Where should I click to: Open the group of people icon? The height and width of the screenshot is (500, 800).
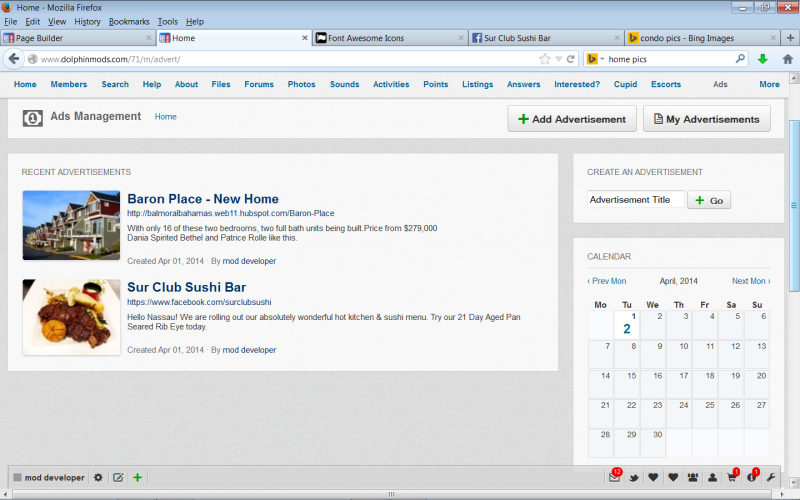tap(692, 478)
